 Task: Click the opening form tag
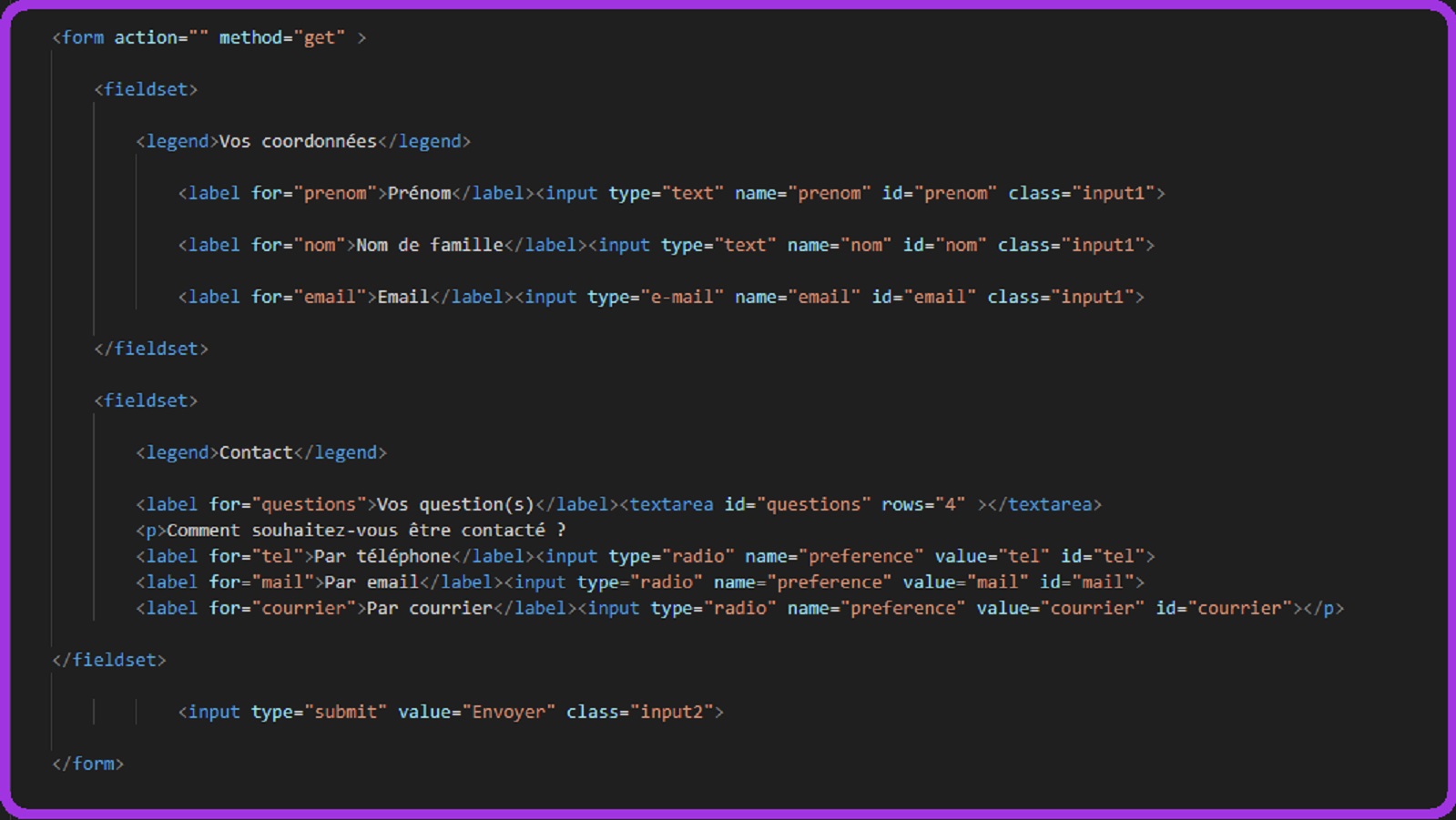click(78, 37)
